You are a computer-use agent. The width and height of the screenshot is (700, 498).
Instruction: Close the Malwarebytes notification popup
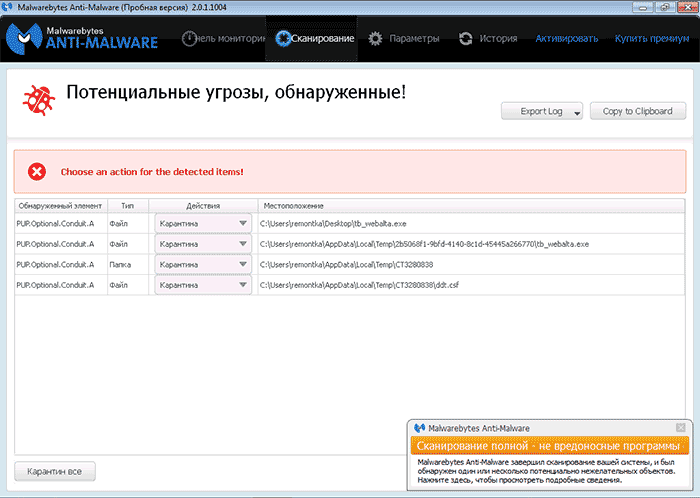pyautogui.click(x=680, y=427)
